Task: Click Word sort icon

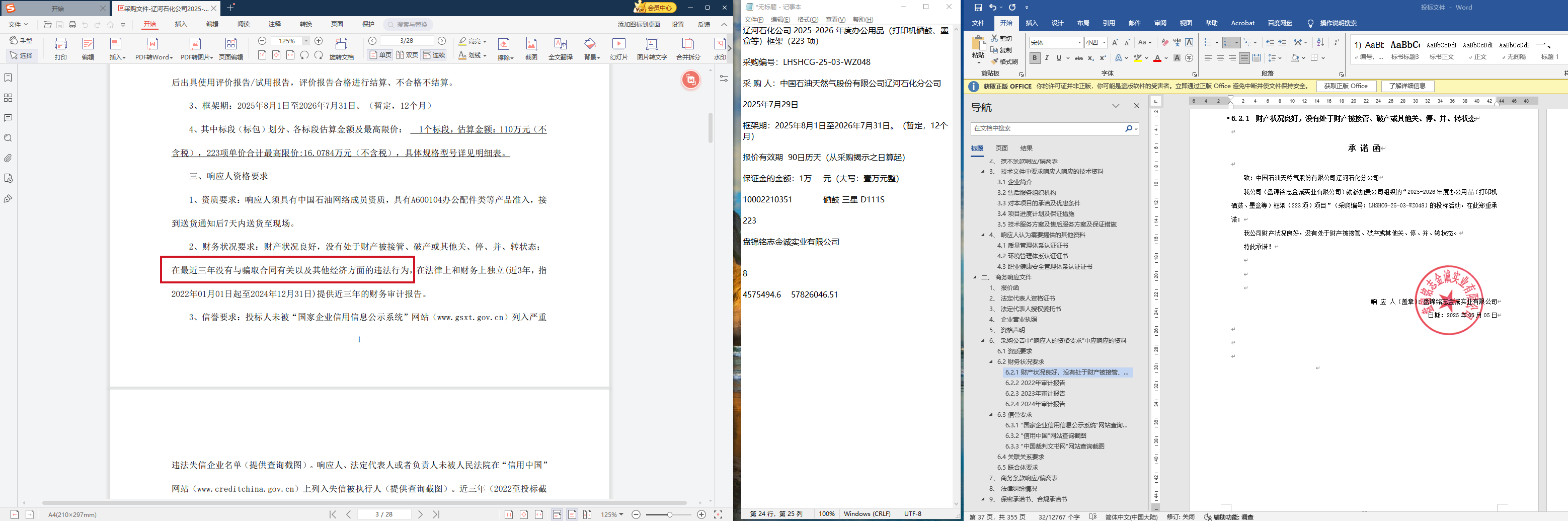Action: coord(1320,43)
